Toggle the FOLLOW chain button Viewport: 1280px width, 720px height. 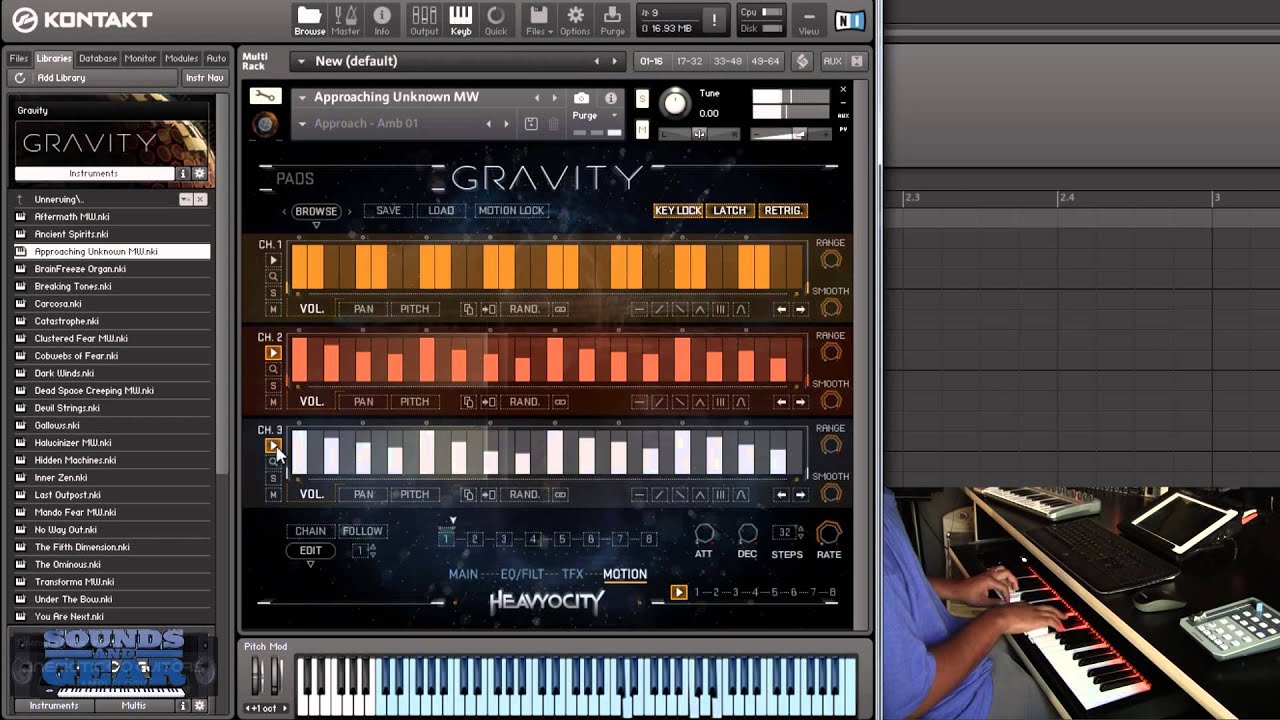pos(362,531)
